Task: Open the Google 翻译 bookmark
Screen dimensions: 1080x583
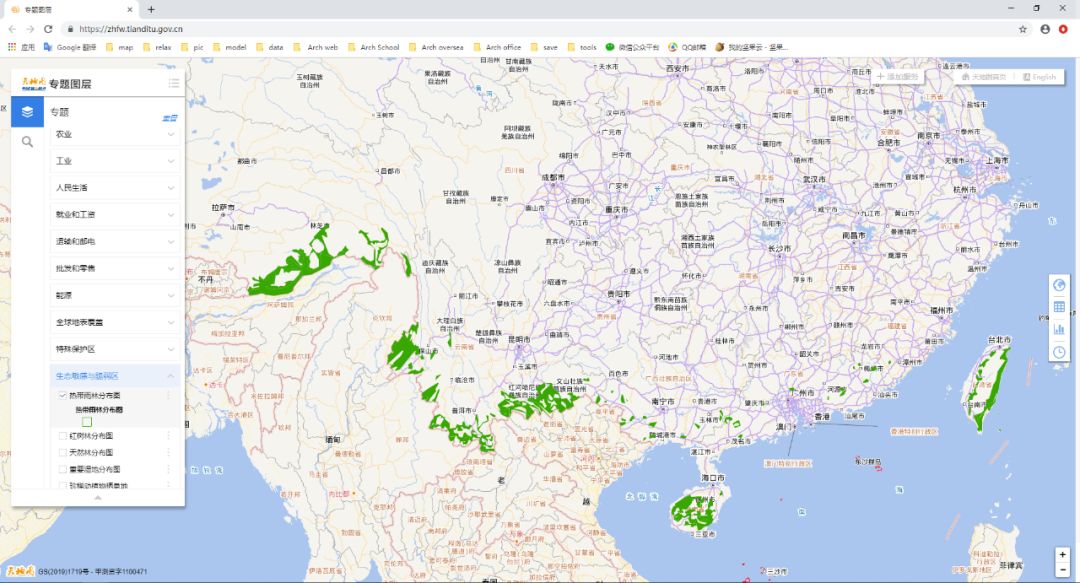Action: pyautogui.click(x=70, y=48)
